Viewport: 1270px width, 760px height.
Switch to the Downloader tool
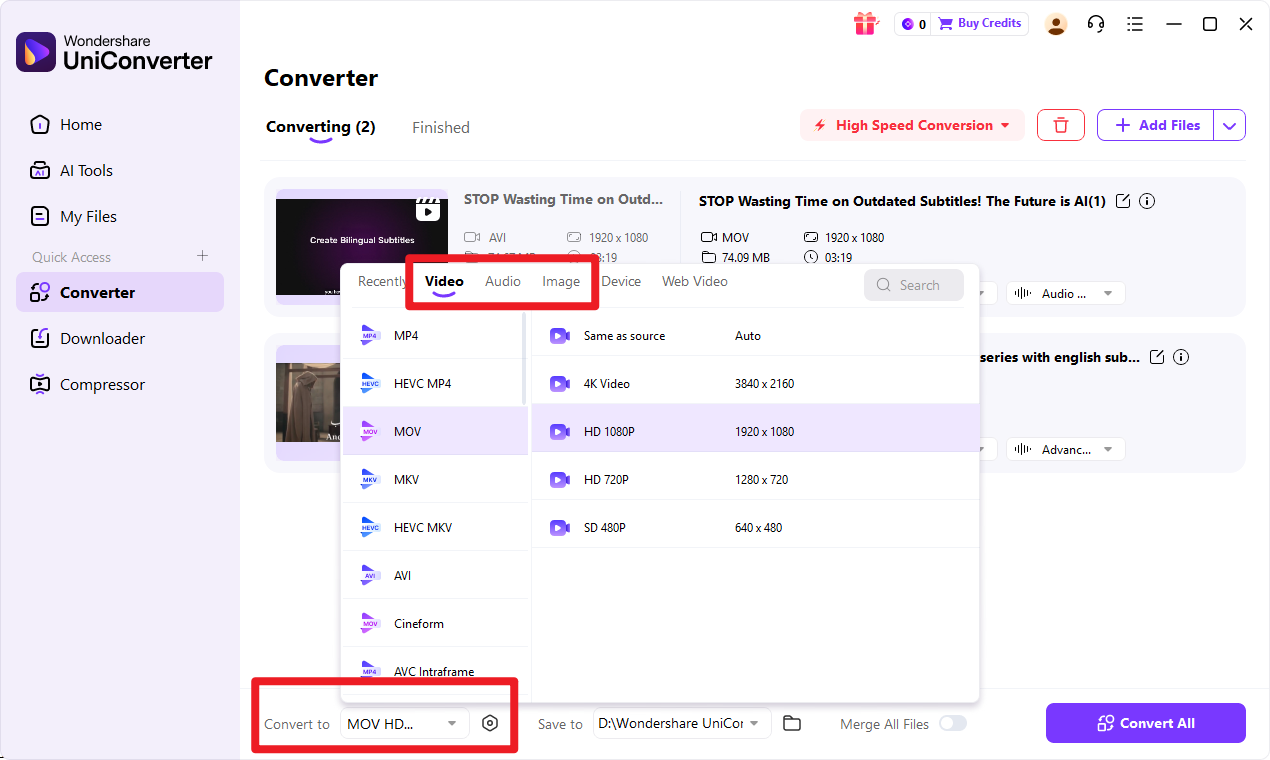[100, 338]
